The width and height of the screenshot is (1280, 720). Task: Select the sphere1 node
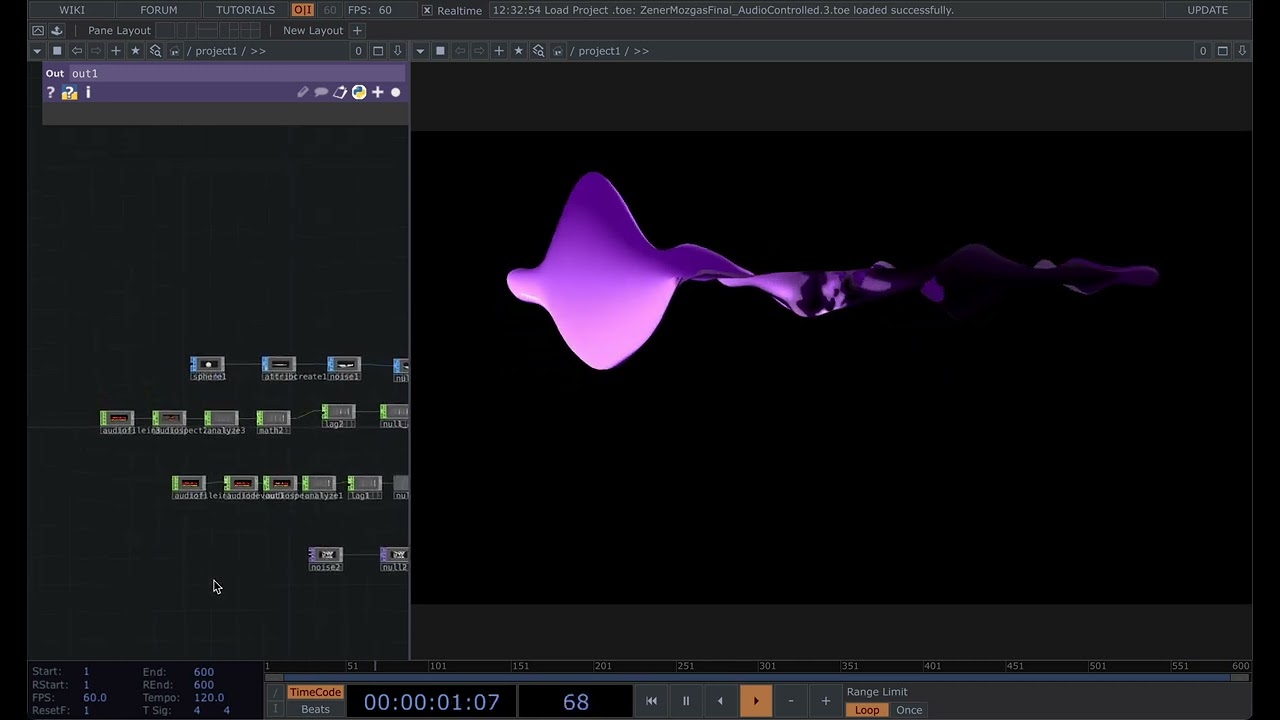point(208,366)
